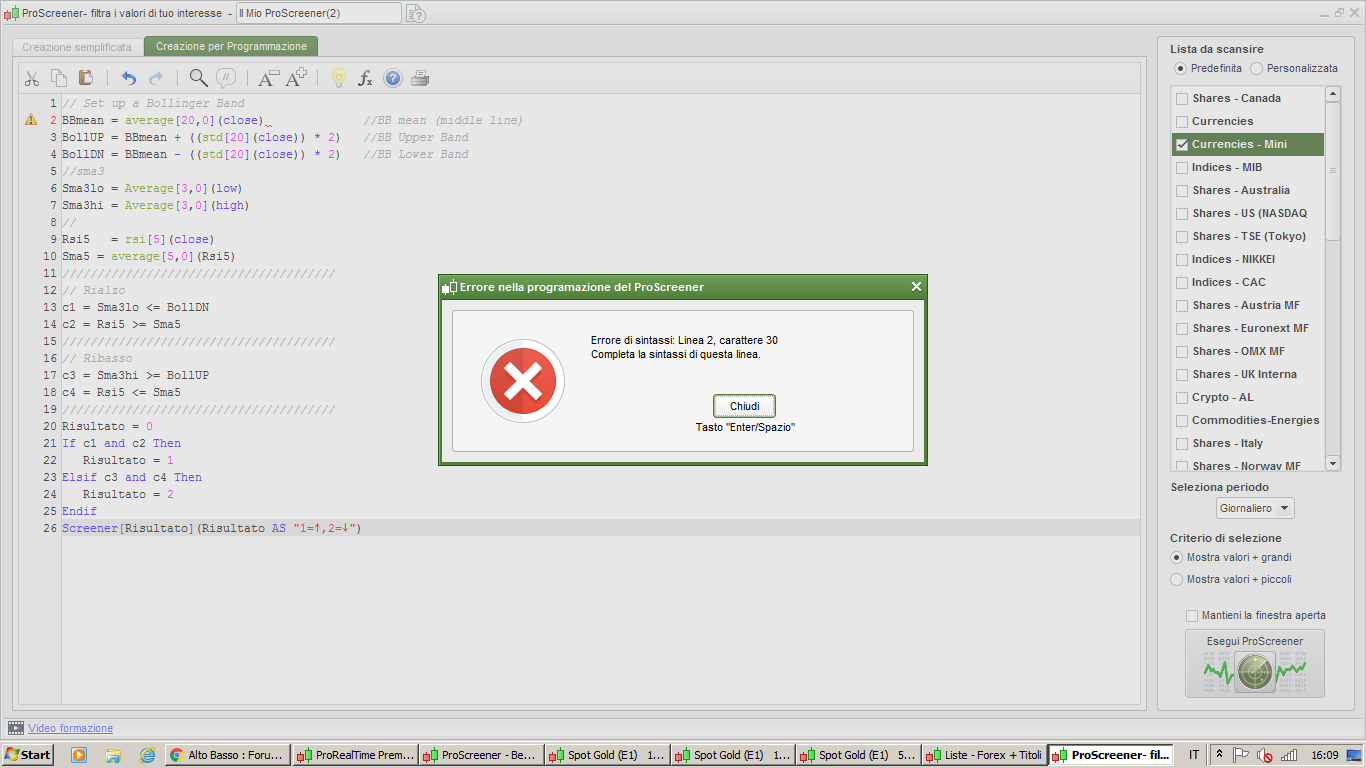
Task: Check the Indices - CAC box
Action: point(1182,282)
